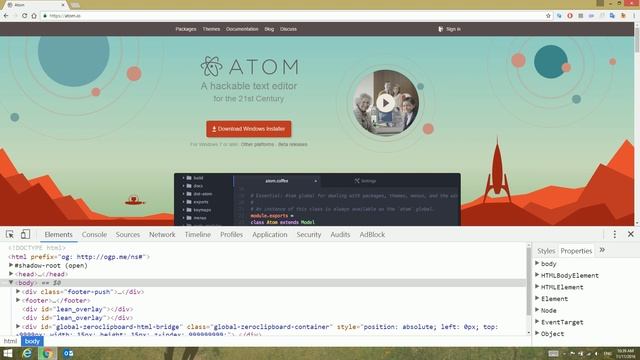Open the Blog nav link
The image size is (640, 360).
point(269,29)
